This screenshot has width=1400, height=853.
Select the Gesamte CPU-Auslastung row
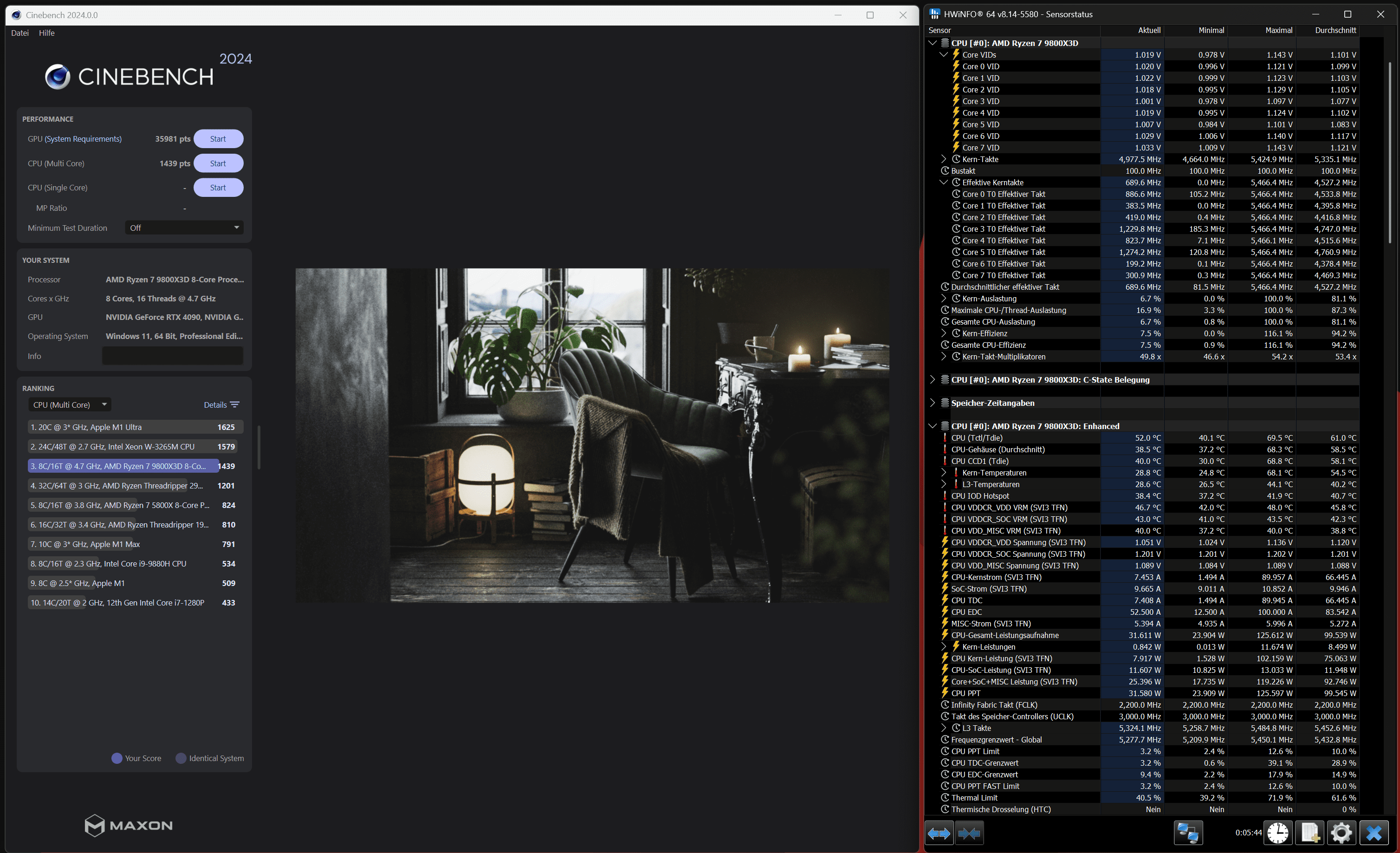[x=1143, y=322]
